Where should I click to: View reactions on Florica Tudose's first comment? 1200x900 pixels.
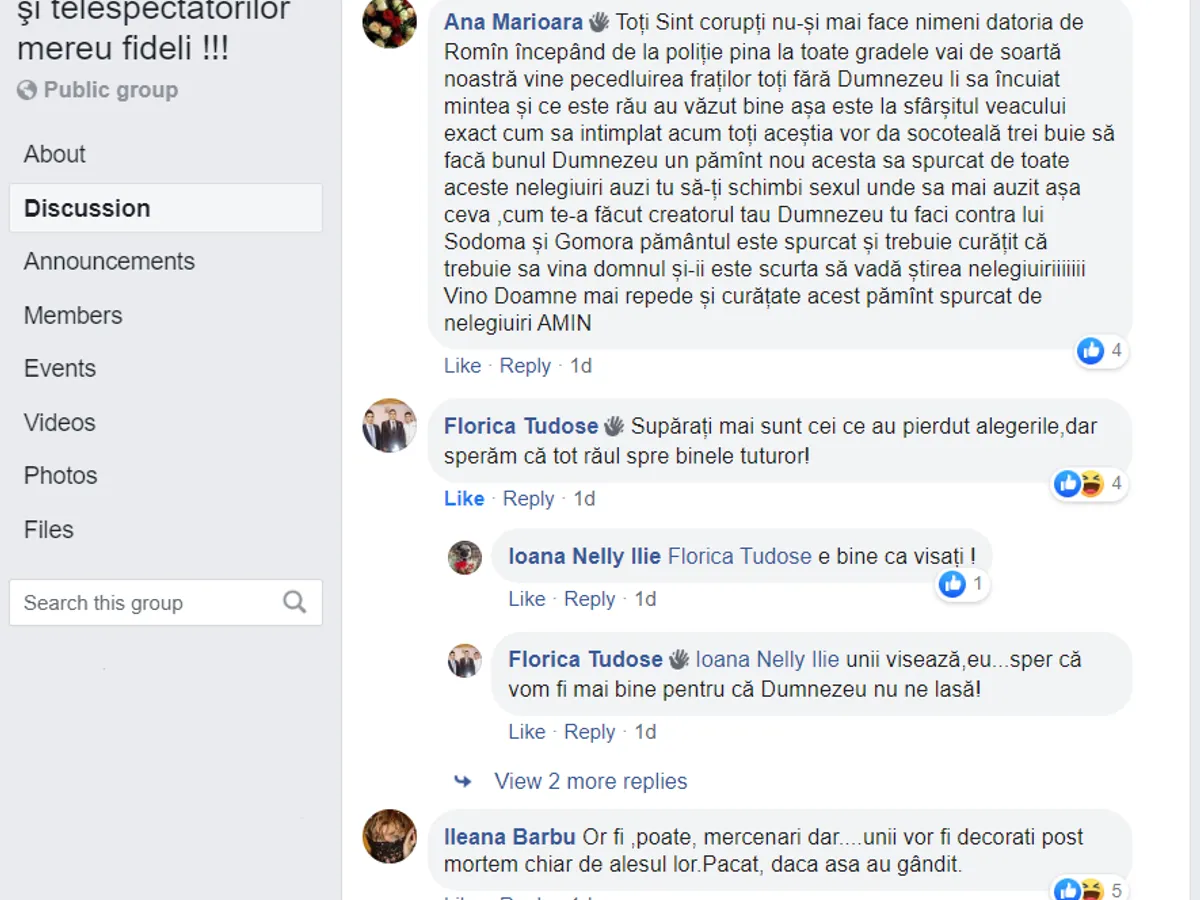1090,484
